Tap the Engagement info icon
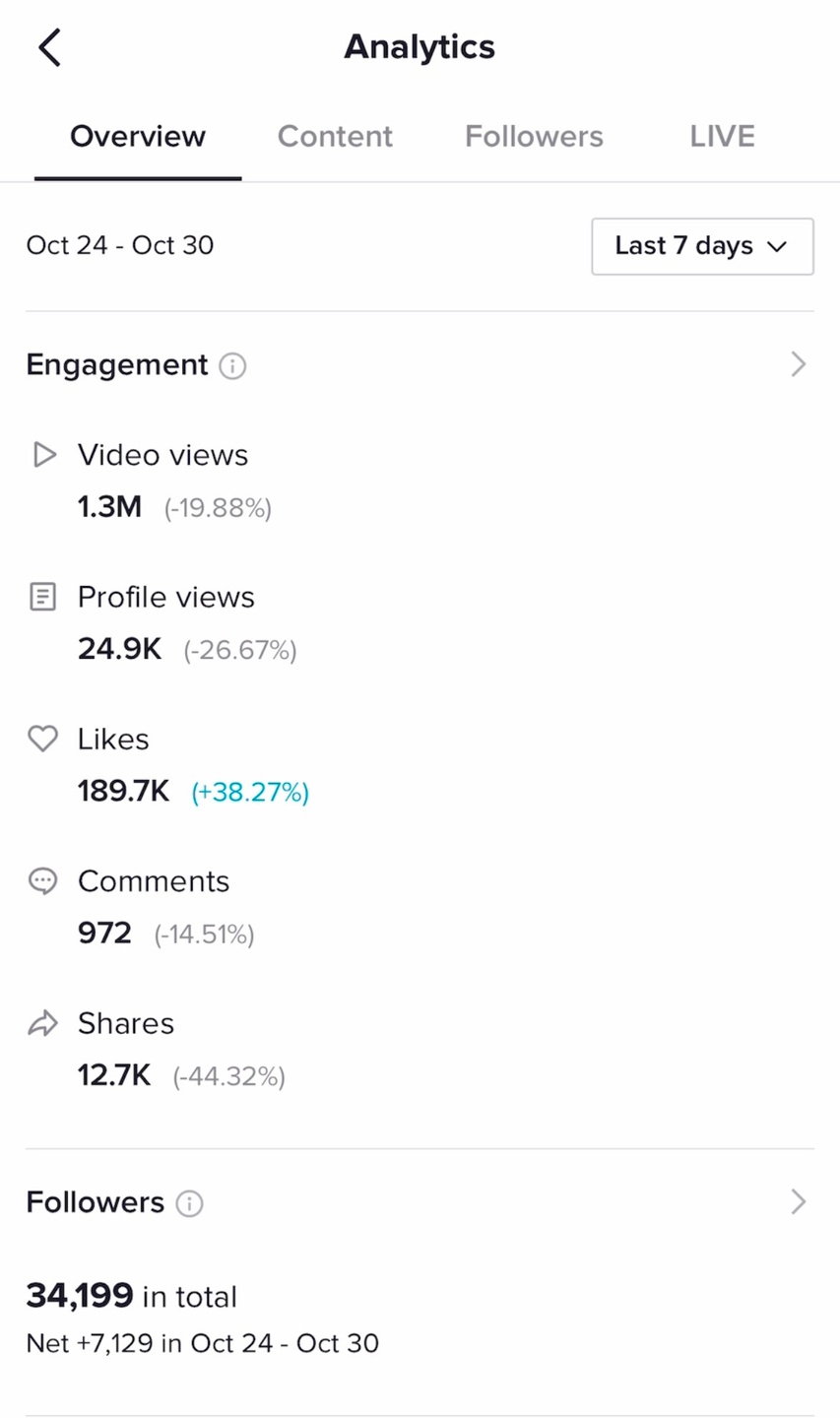 coord(232,366)
